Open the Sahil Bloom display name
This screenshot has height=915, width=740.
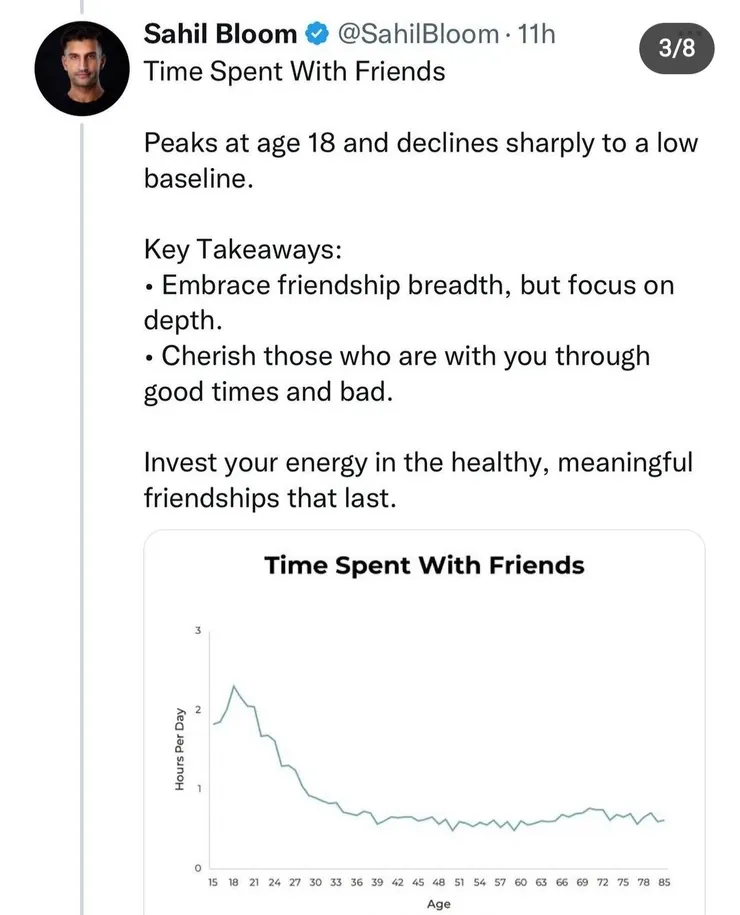click(x=220, y=35)
